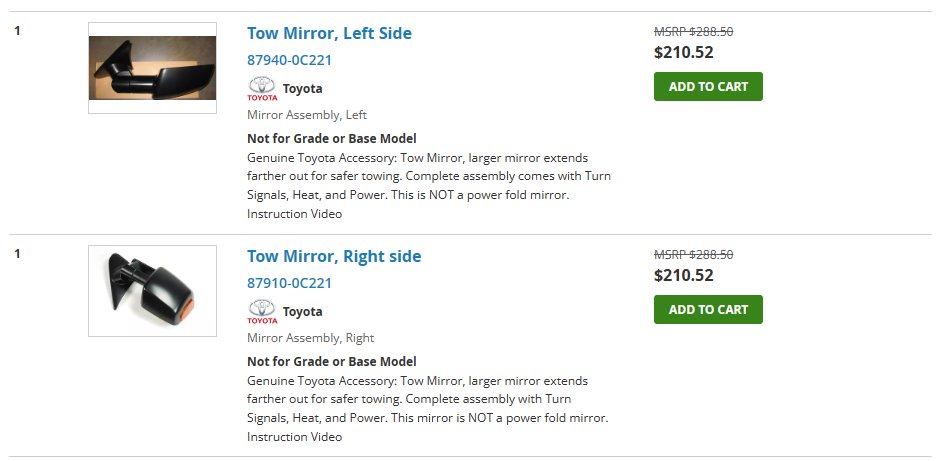Click the struck-through MSRP for the left mirror

(693, 32)
